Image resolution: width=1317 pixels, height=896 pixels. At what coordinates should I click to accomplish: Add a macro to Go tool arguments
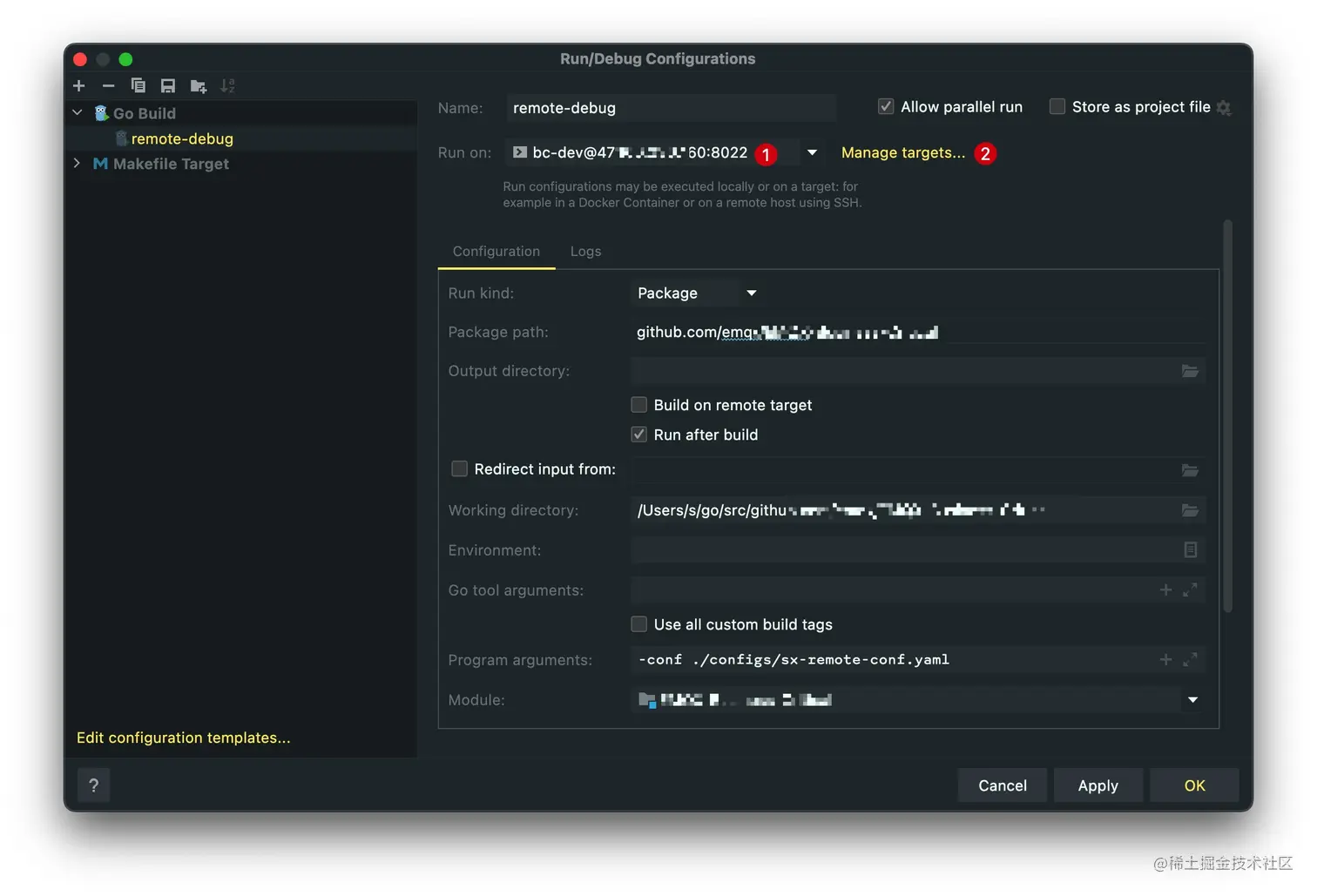[1165, 590]
